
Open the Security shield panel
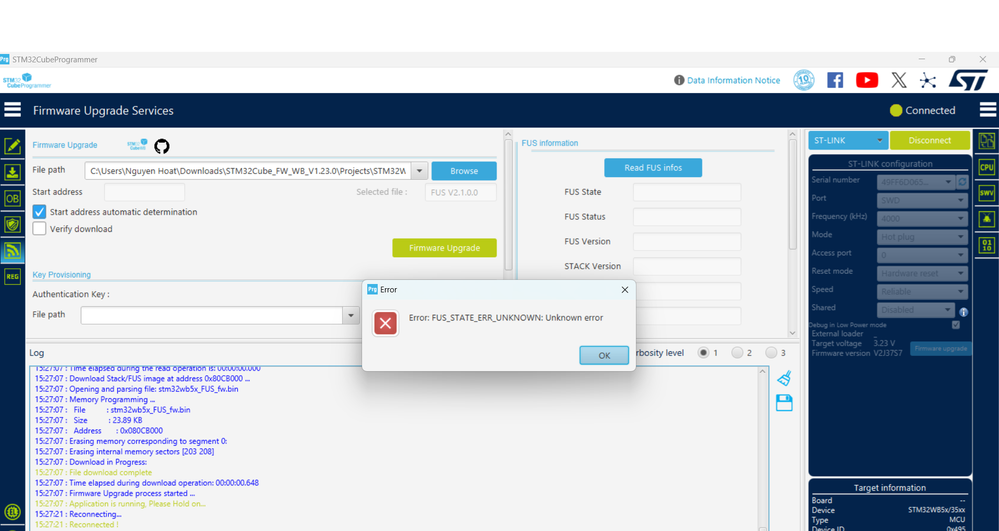coord(13,224)
